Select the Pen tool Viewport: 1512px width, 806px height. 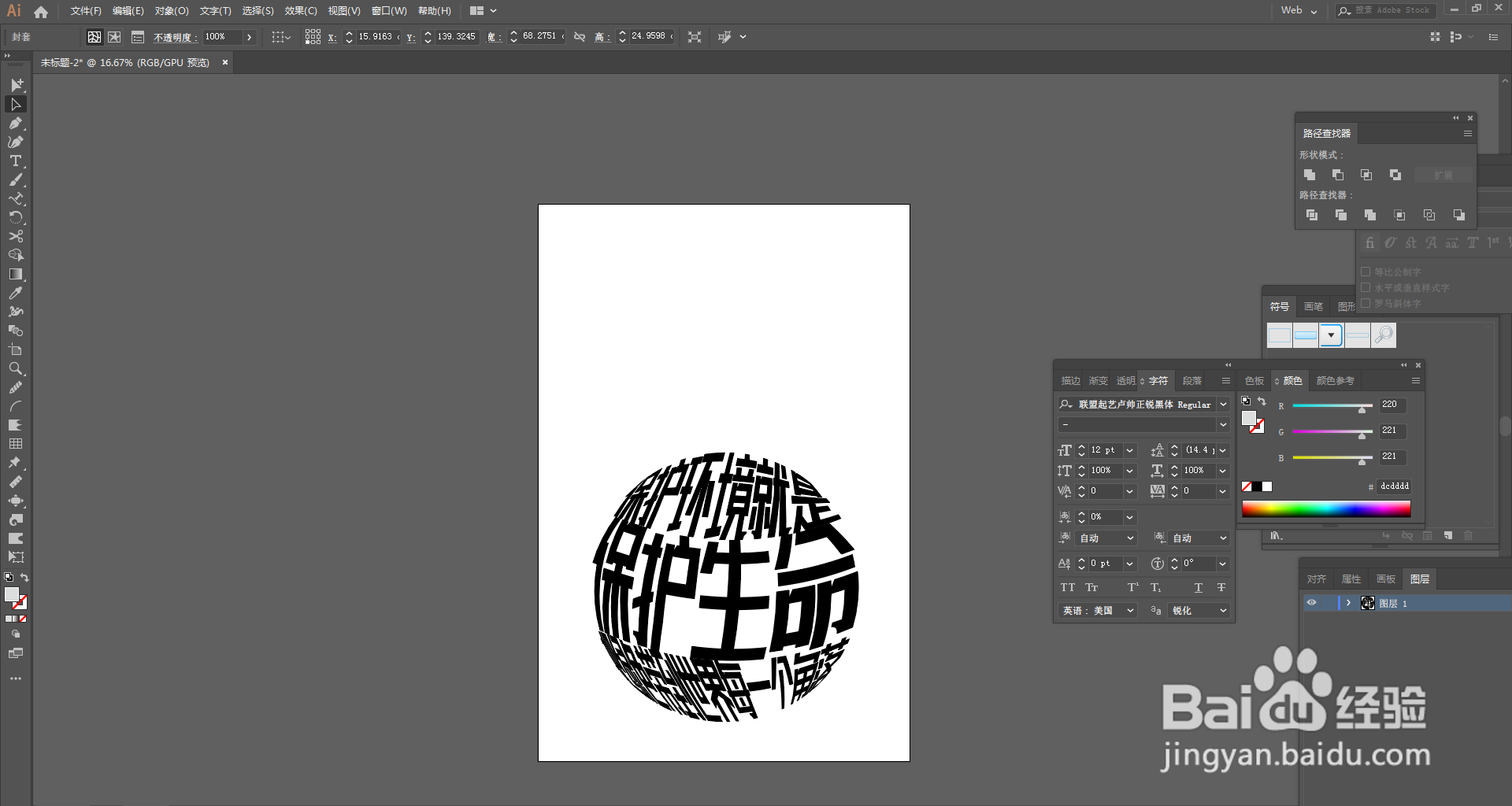[x=16, y=123]
